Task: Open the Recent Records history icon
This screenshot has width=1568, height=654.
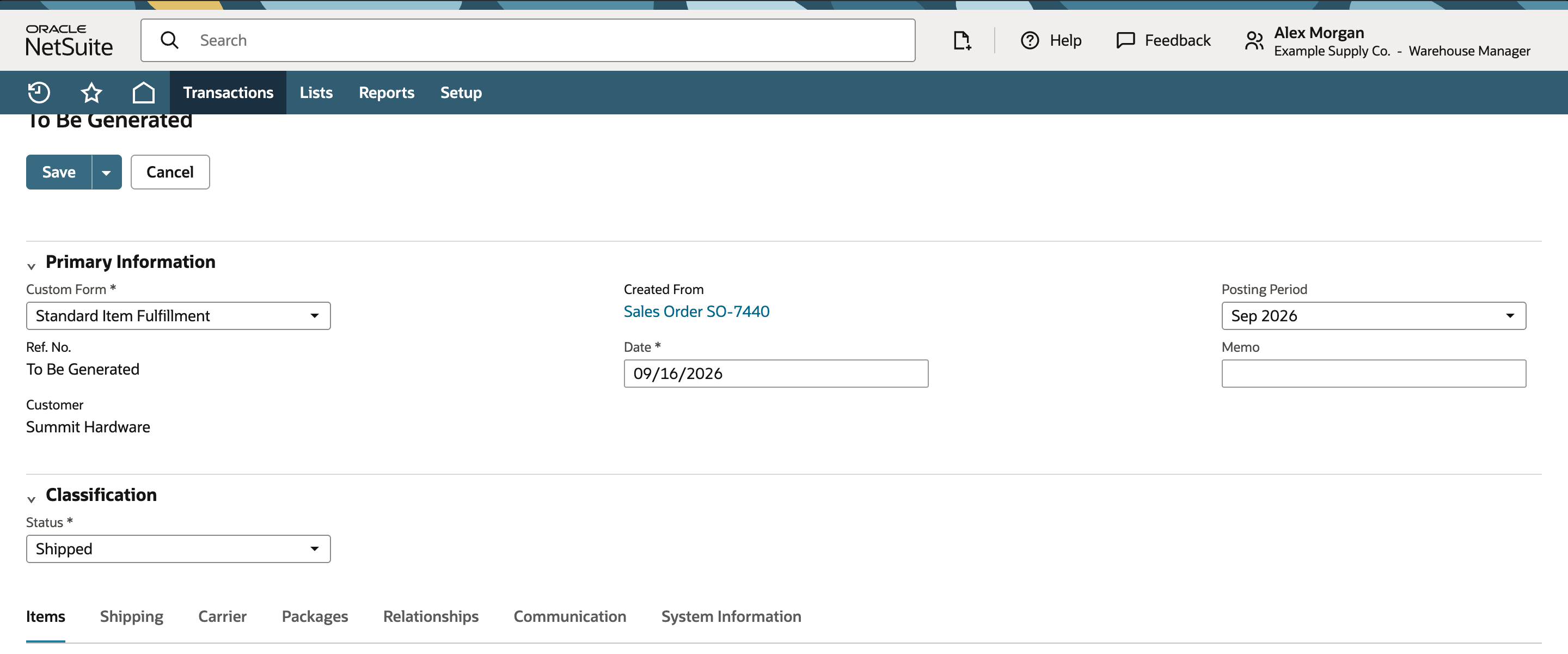Action: [39, 93]
